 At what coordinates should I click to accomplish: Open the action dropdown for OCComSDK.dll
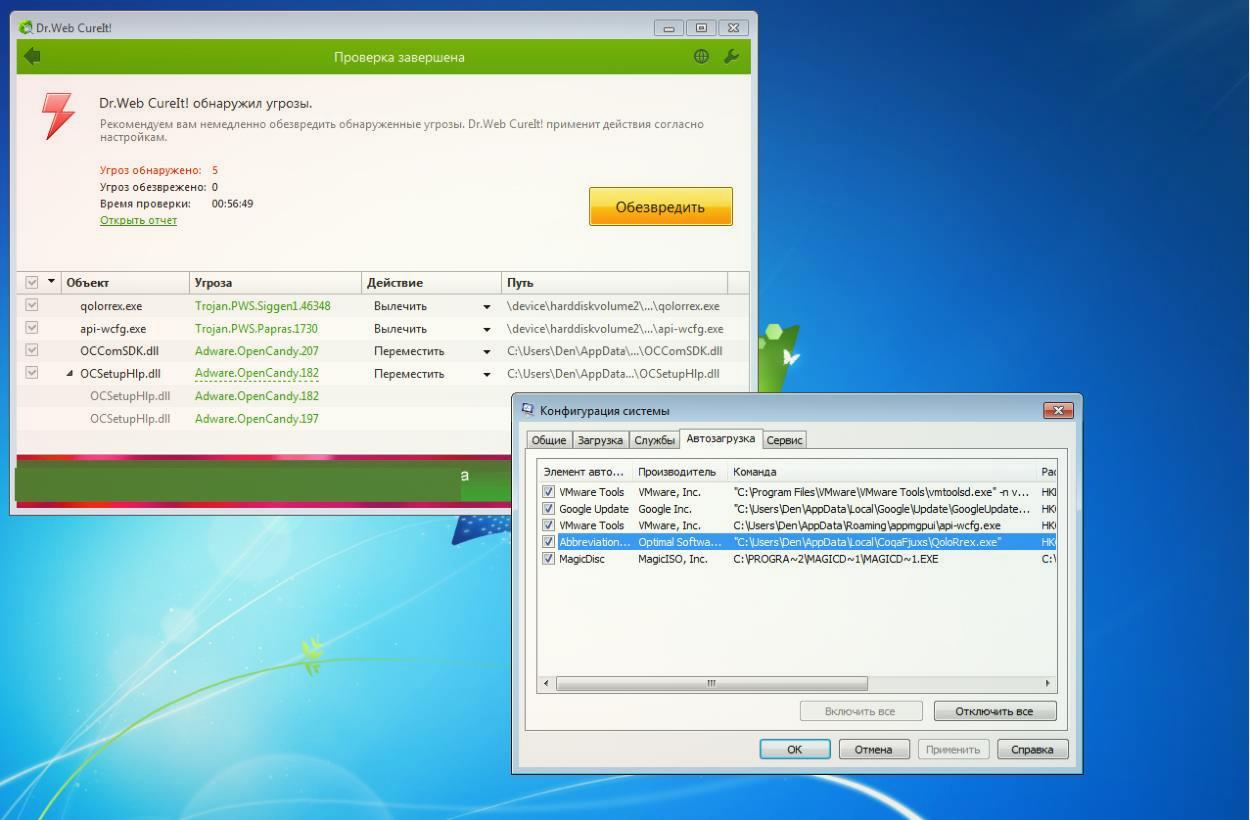click(x=487, y=352)
